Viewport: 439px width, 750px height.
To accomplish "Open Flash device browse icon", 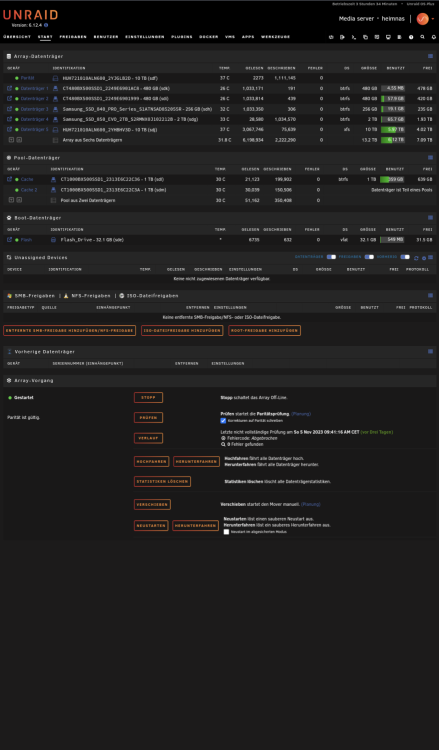I will coord(9,240).
